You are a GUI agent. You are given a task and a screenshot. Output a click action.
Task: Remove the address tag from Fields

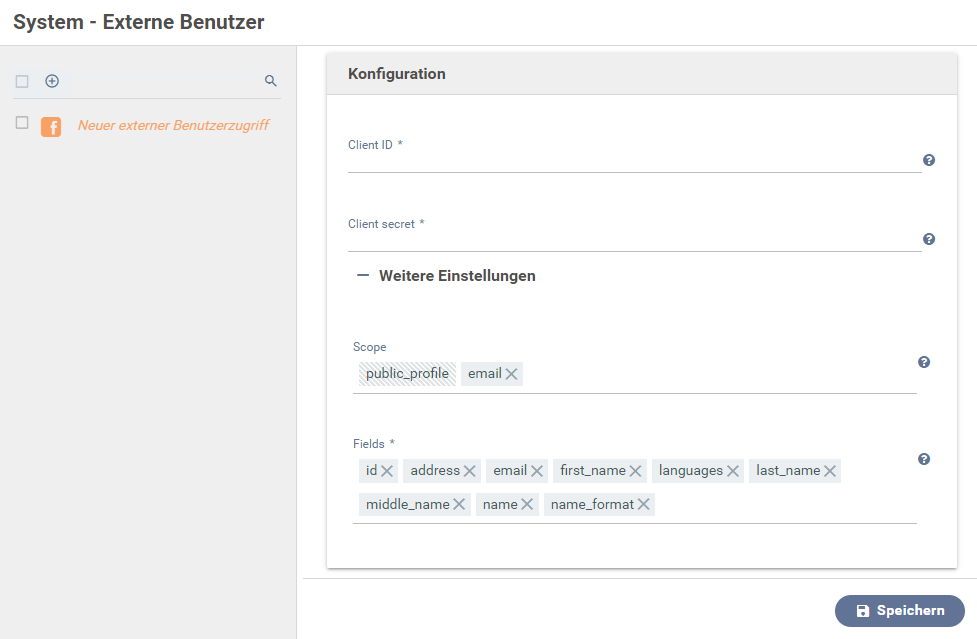pyautogui.click(x=470, y=471)
